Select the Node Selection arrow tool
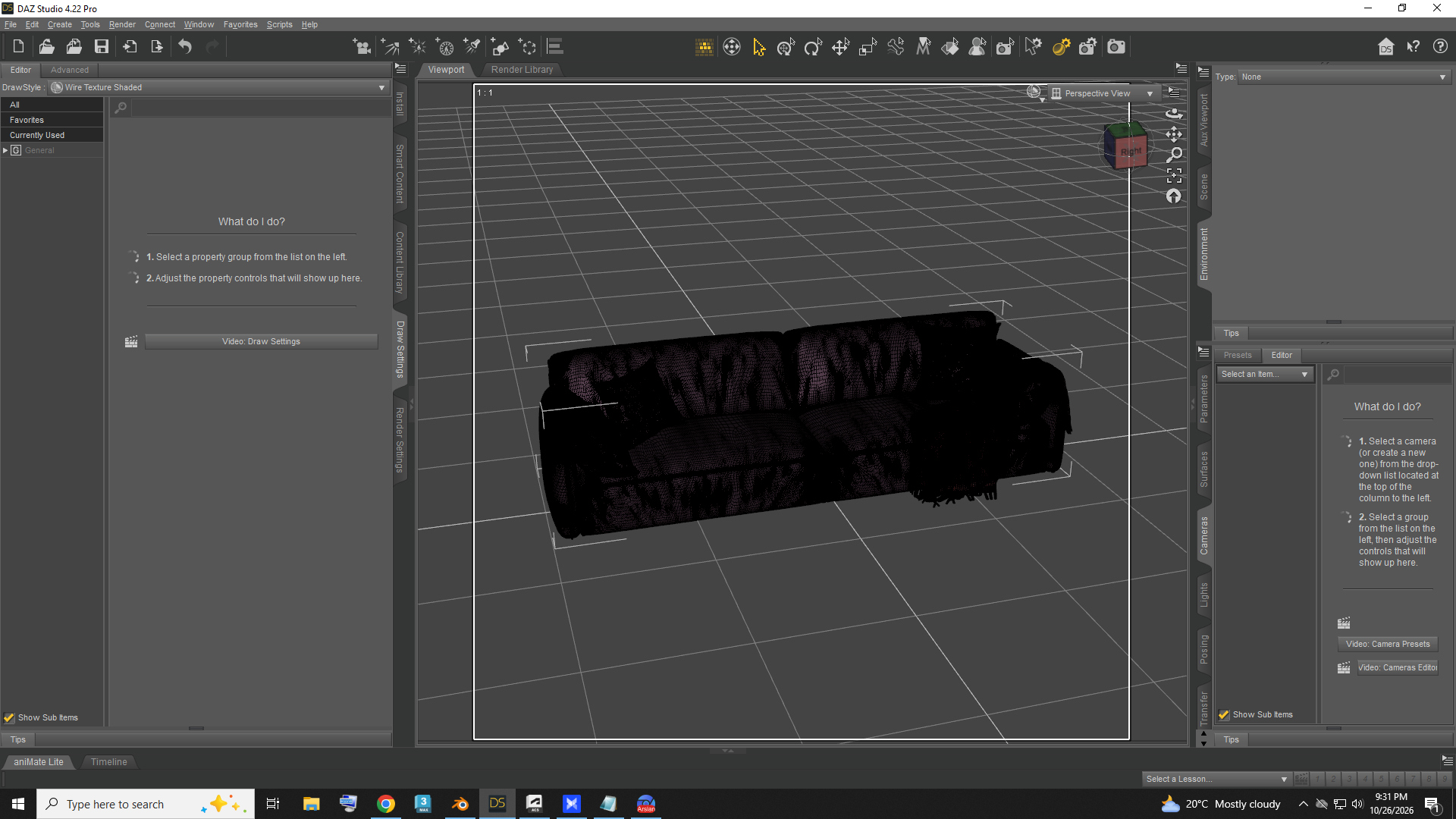Viewport: 1456px width, 819px height. point(758,47)
